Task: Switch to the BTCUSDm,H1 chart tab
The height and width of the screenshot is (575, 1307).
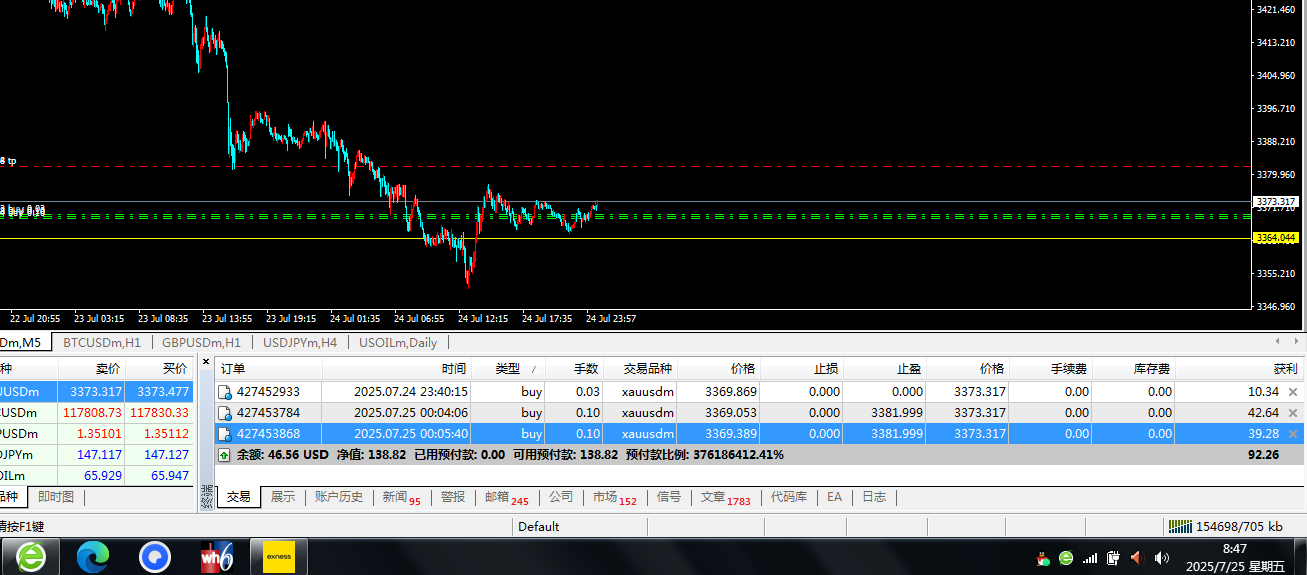Action: [101, 343]
